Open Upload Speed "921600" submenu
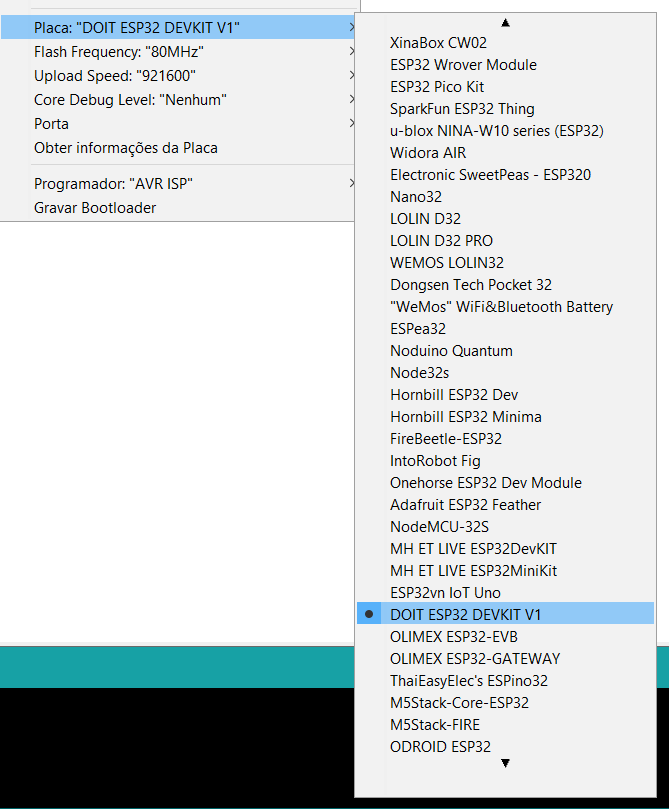Screen dimensions: 669x809 tap(178, 76)
